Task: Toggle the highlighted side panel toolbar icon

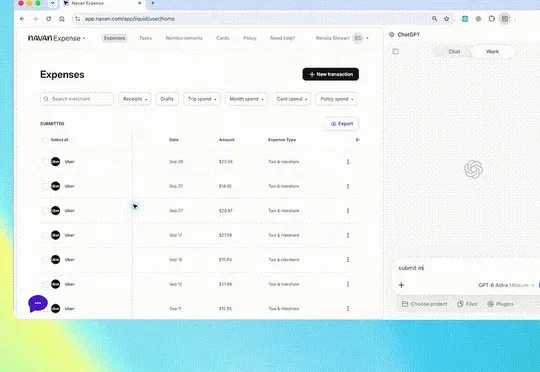Action: [505, 19]
